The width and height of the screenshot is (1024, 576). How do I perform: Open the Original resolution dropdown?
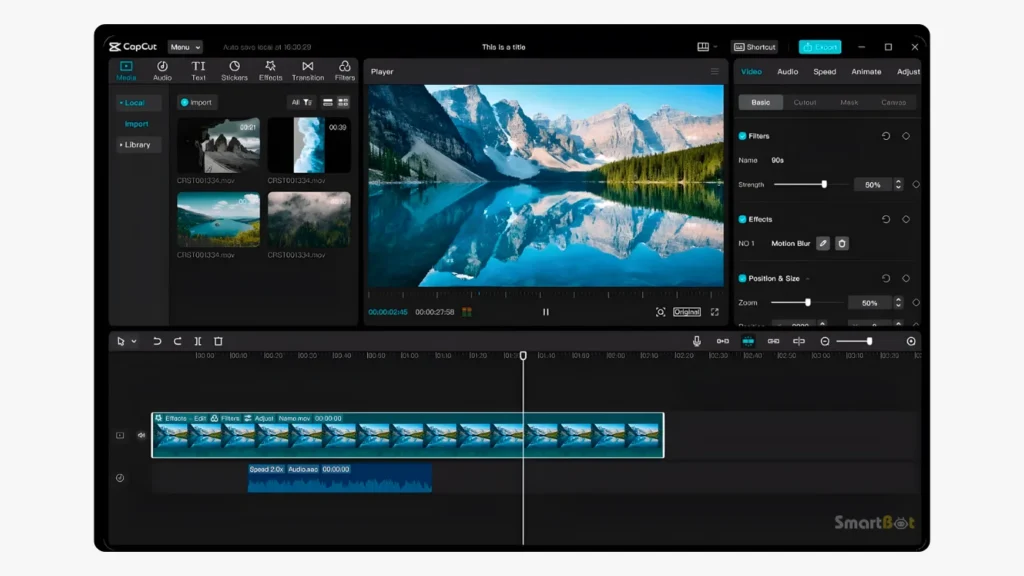click(x=687, y=311)
